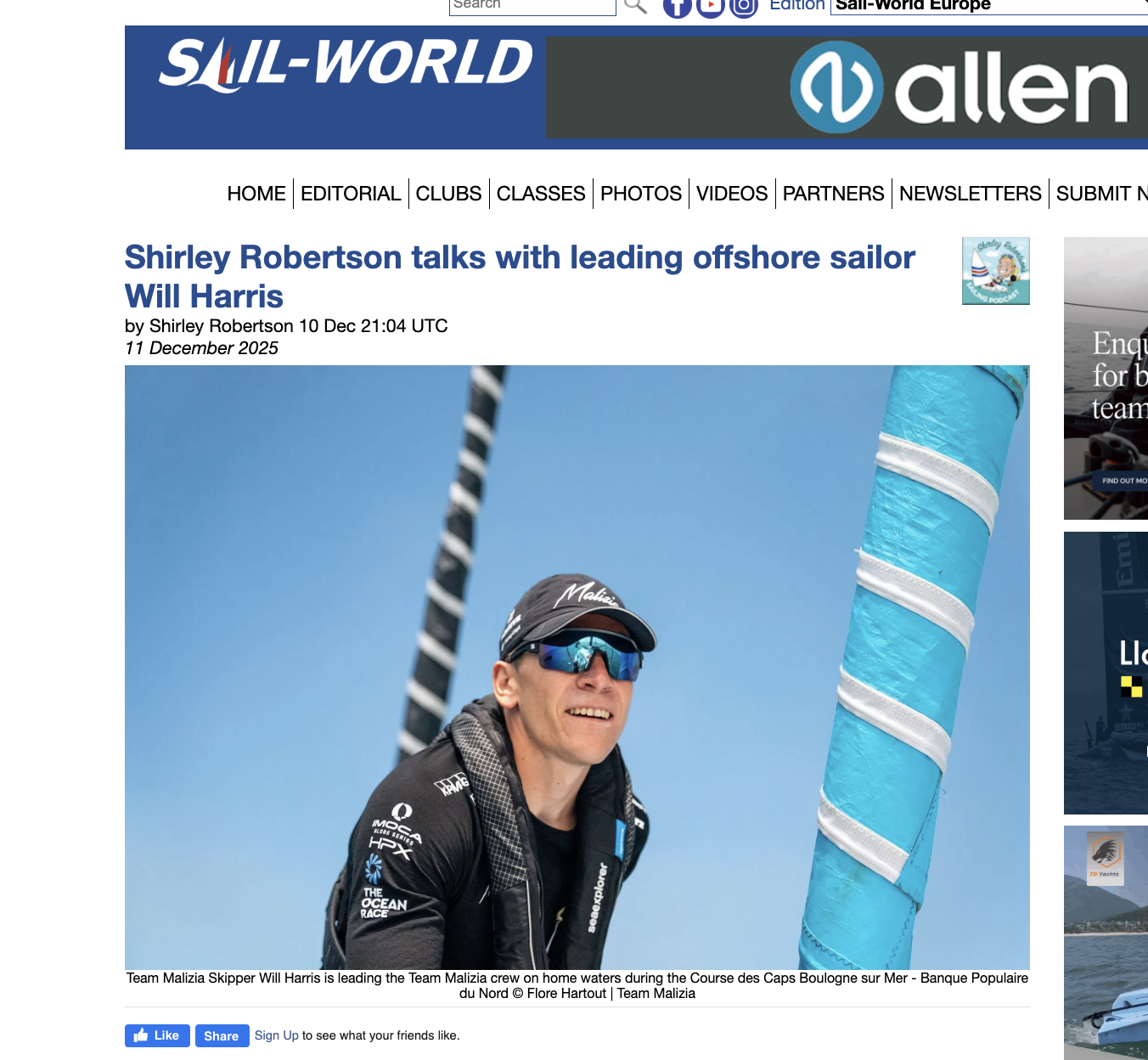Open the PHOTOS section
The width and height of the screenshot is (1148, 1060).
tap(641, 194)
